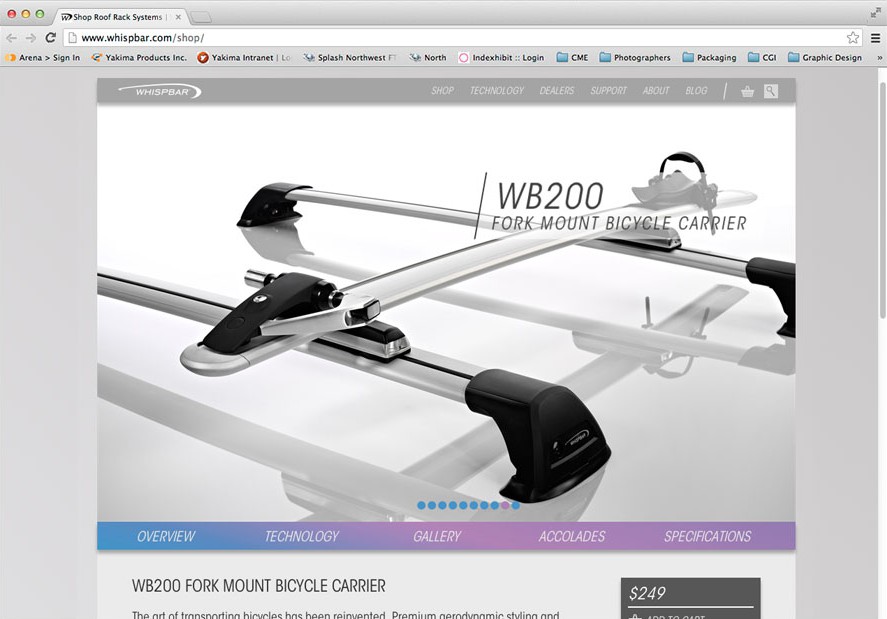Select the first carousel slide dot
This screenshot has width=887, height=619.
click(x=421, y=506)
